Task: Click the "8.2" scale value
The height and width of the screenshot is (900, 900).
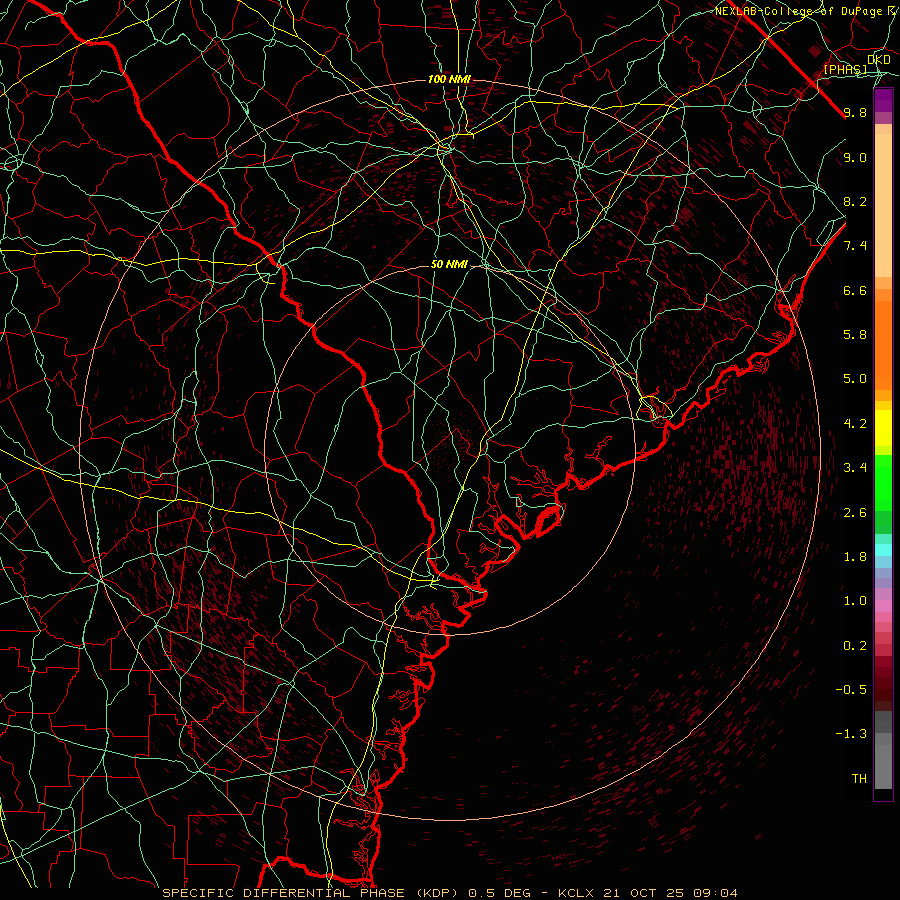Action: [x=855, y=201]
